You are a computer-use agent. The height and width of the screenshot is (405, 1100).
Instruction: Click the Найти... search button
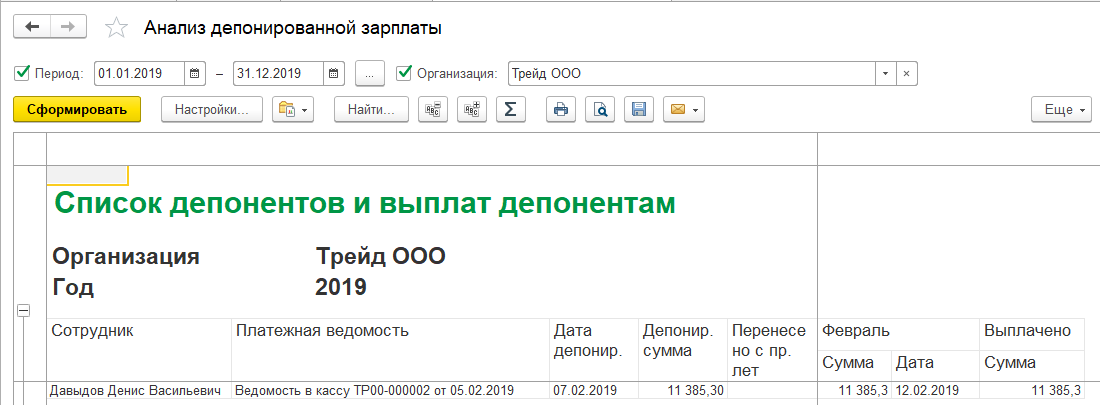click(x=371, y=109)
